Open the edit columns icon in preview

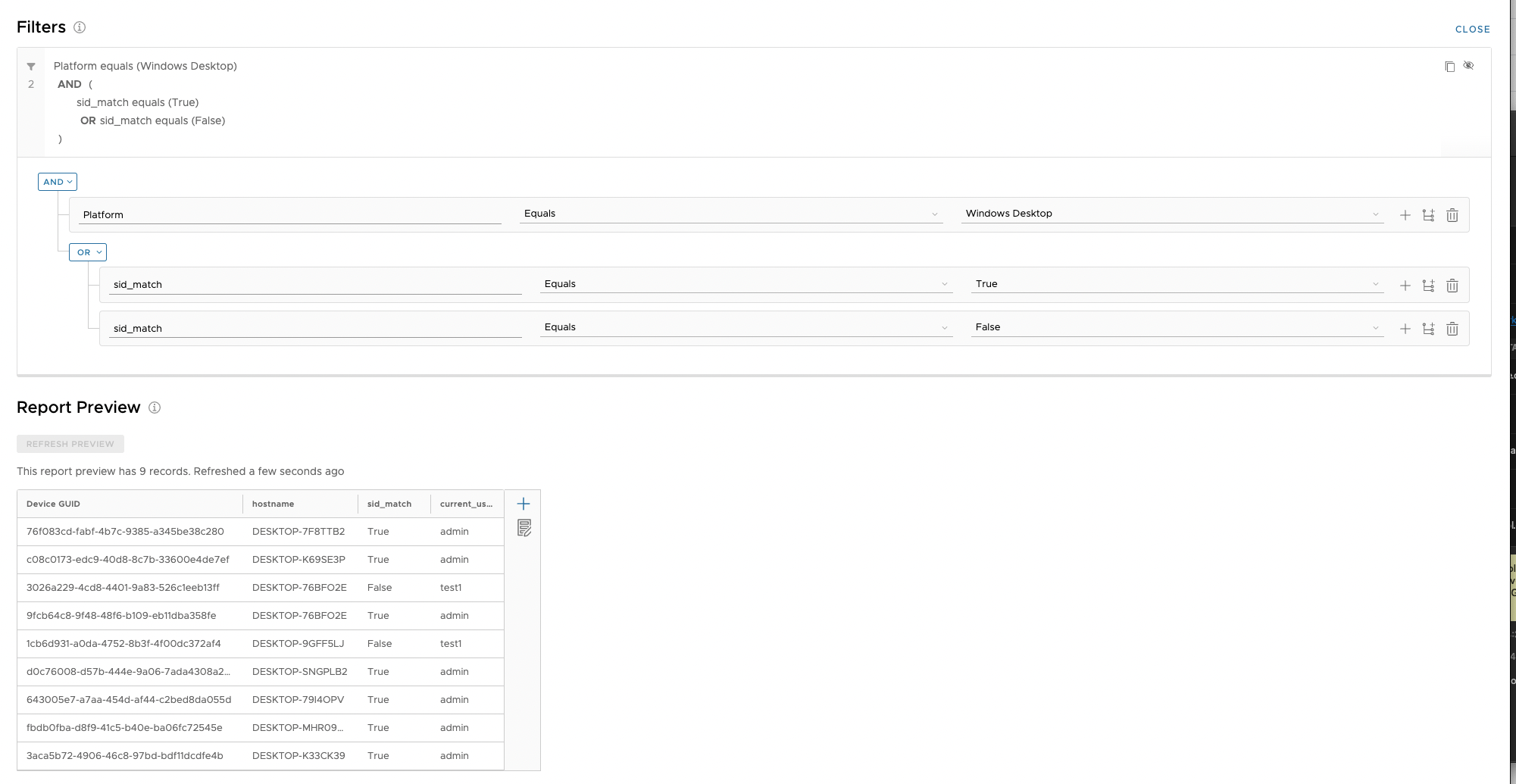[x=524, y=528]
